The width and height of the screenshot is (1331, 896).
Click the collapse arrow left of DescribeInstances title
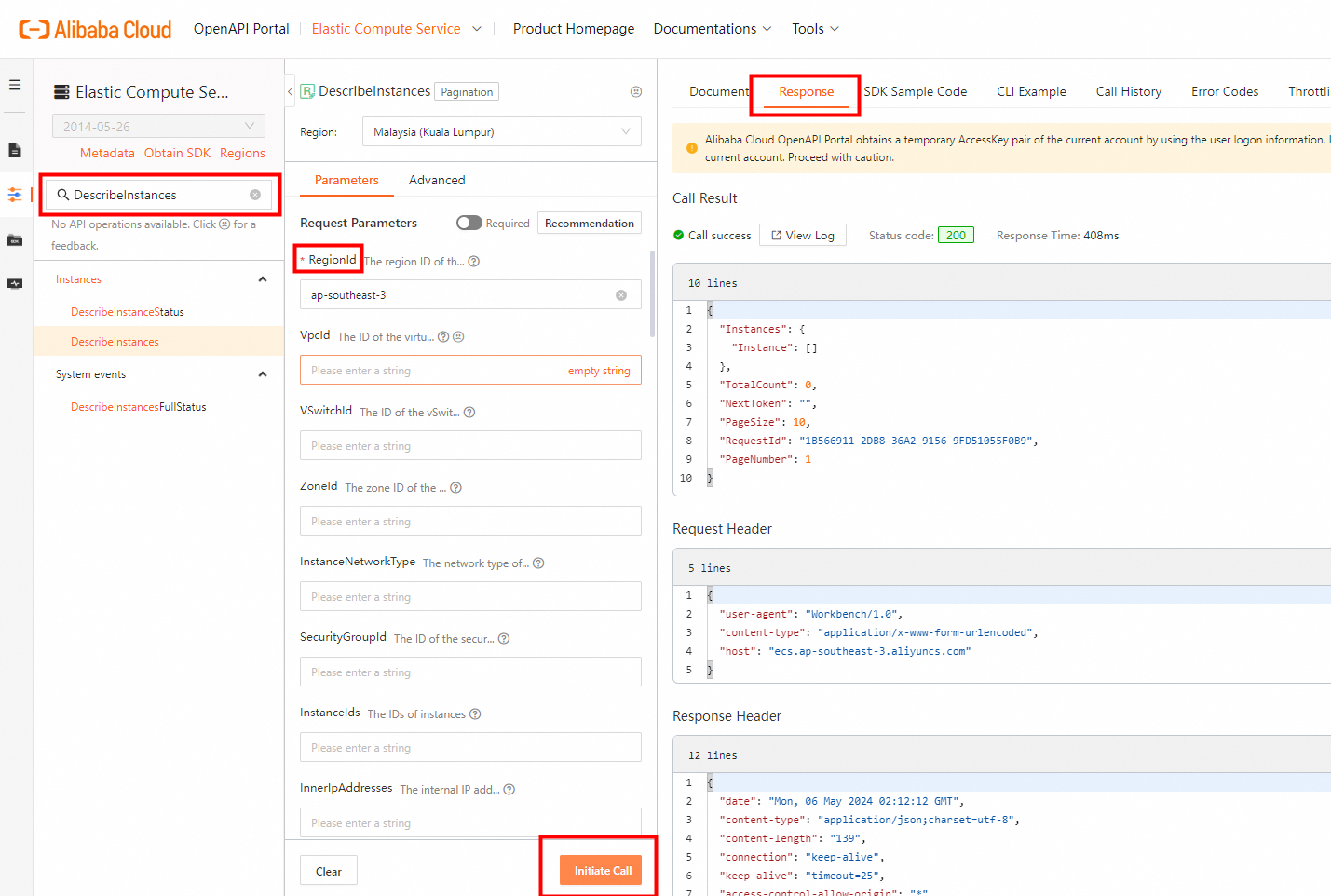click(291, 91)
